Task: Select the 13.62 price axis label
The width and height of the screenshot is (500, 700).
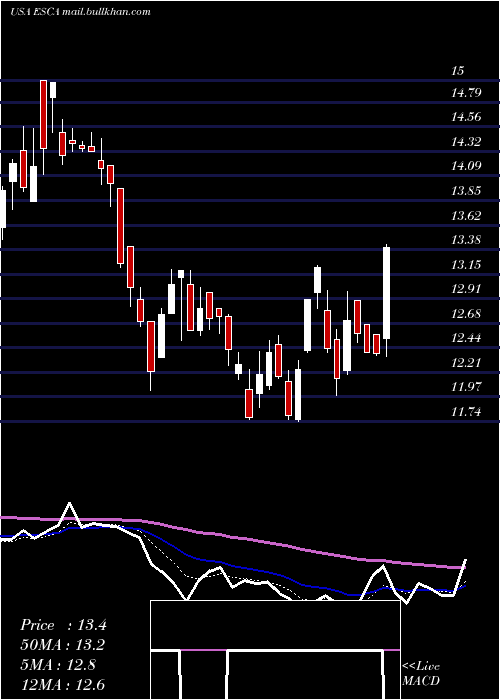Action: [x=466, y=216]
